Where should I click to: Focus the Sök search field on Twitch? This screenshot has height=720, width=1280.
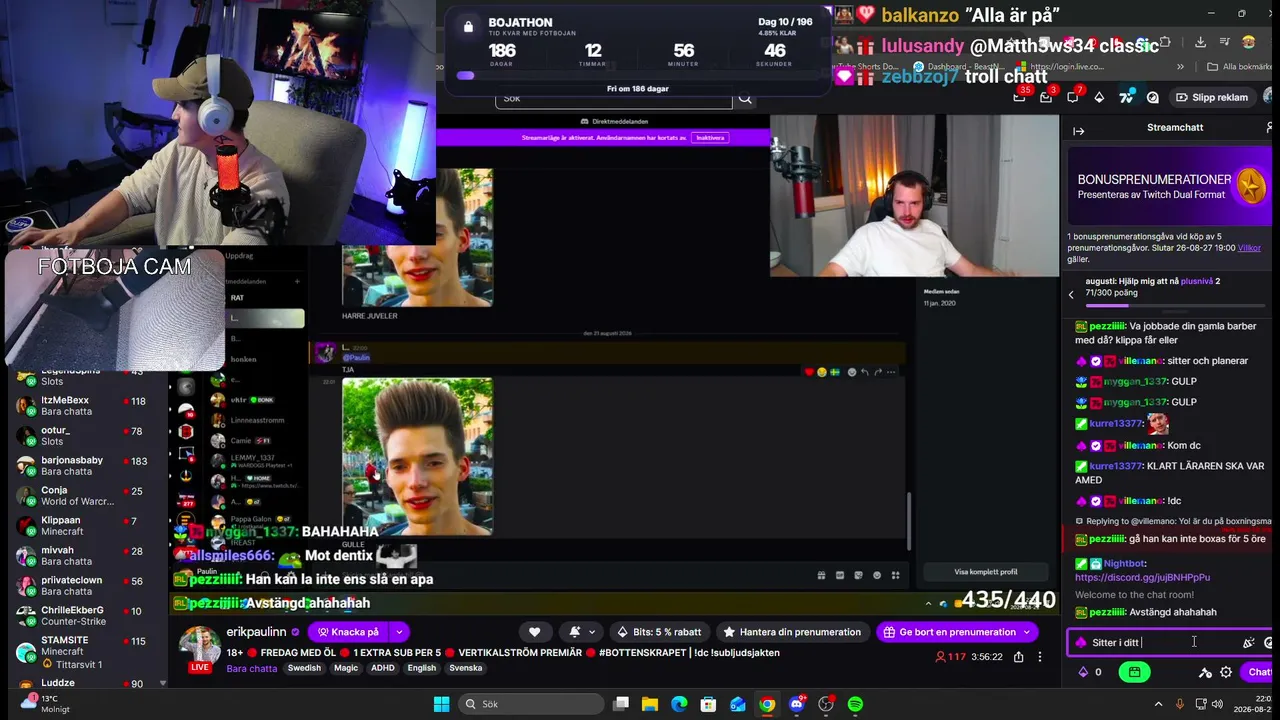614,99
